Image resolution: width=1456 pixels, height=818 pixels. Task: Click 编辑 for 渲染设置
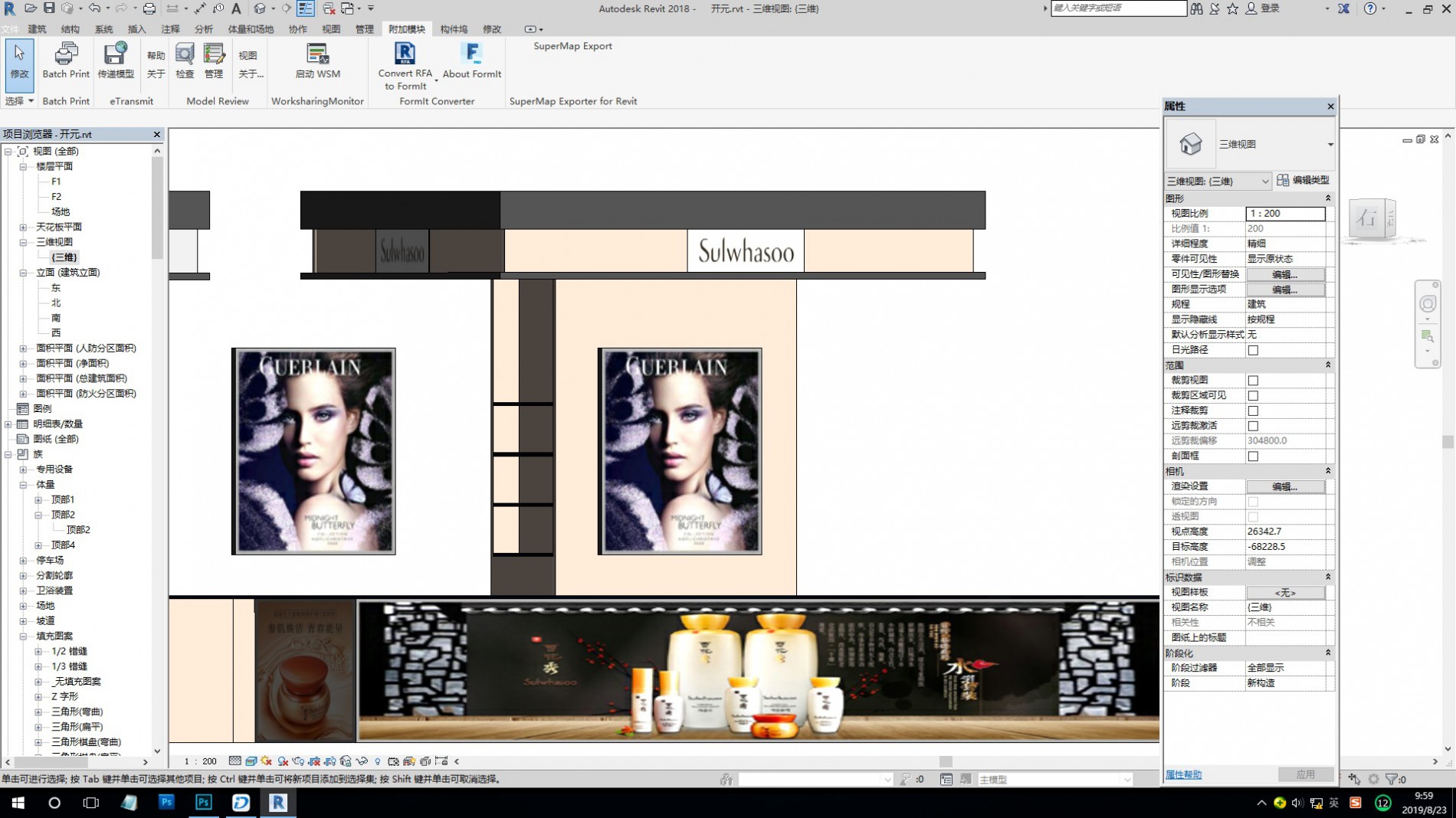click(x=1285, y=486)
